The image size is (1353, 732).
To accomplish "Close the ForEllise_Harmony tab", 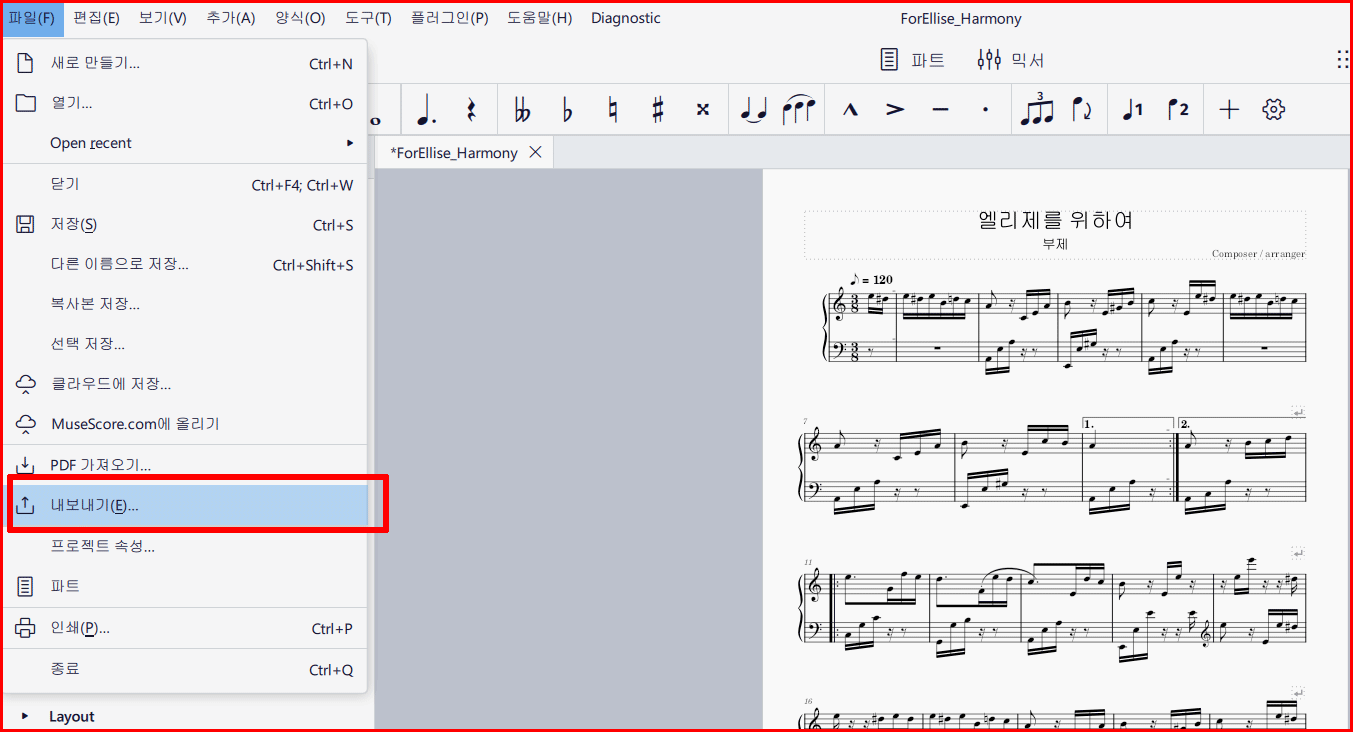I will point(535,152).
